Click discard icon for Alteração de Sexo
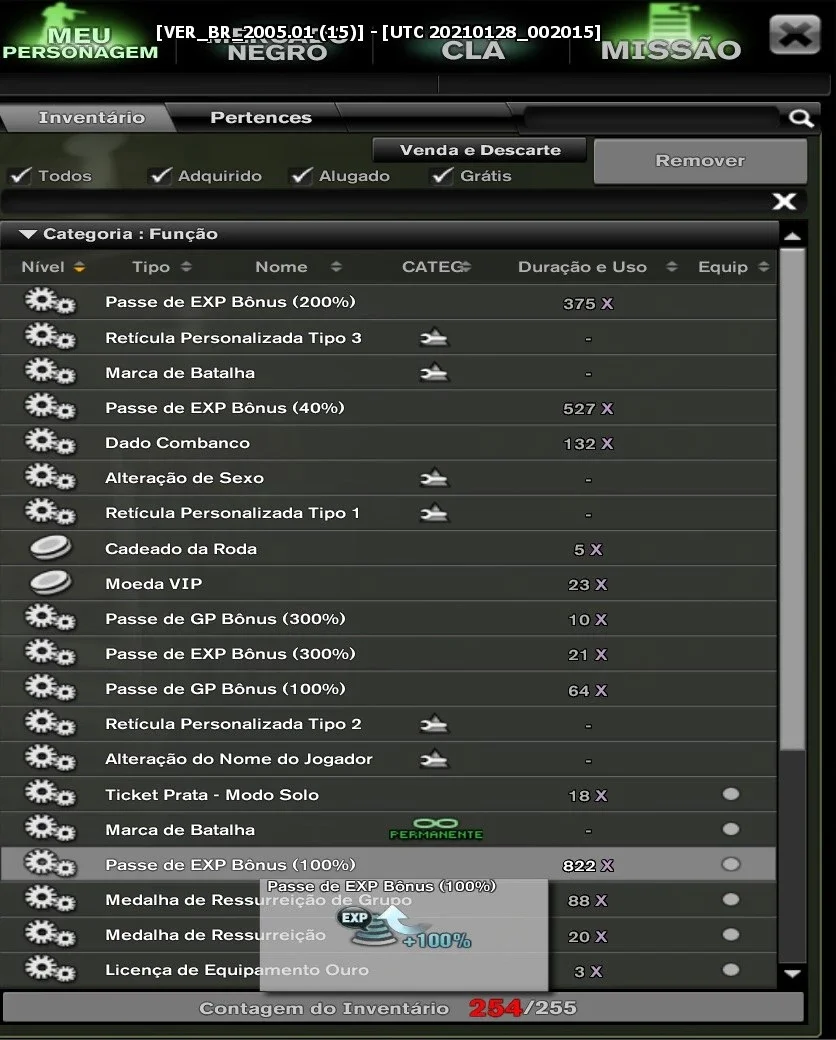 (x=434, y=478)
